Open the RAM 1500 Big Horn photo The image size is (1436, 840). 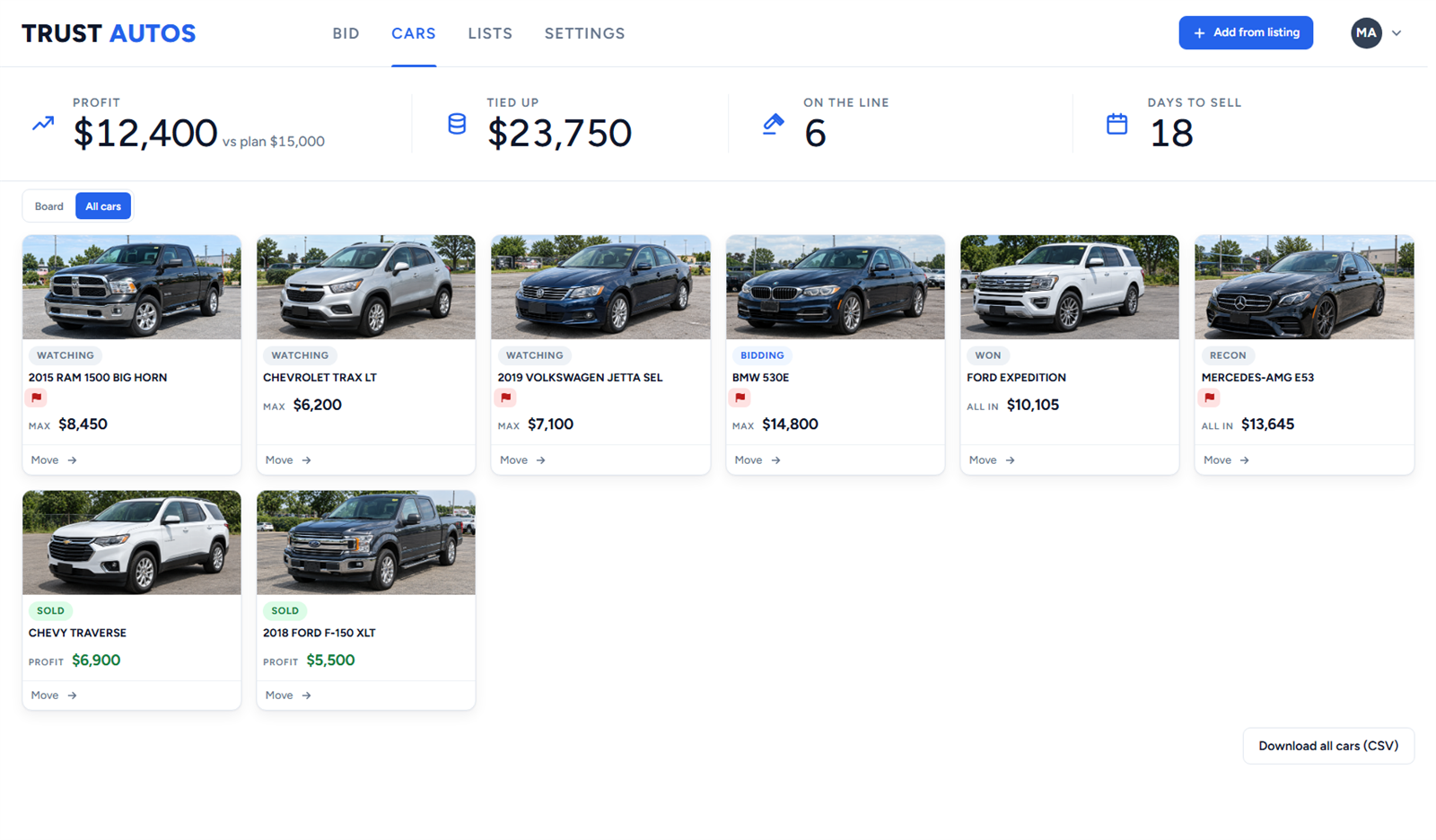tap(132, 287)
